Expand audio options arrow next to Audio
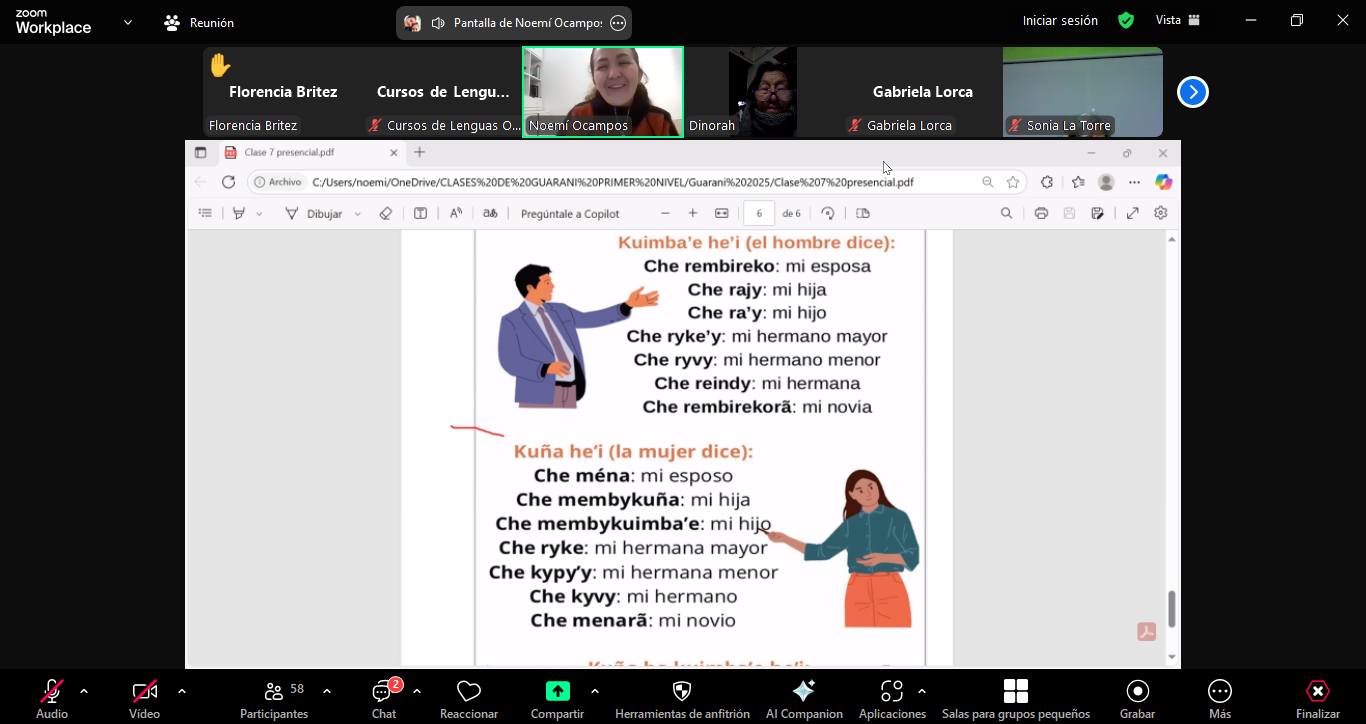 click(84, 691)
